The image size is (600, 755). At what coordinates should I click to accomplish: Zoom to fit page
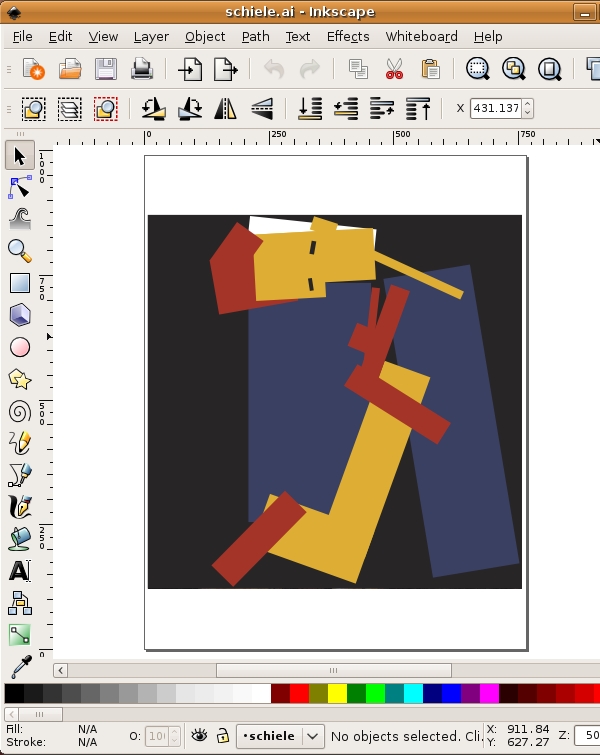coord(549,69)
